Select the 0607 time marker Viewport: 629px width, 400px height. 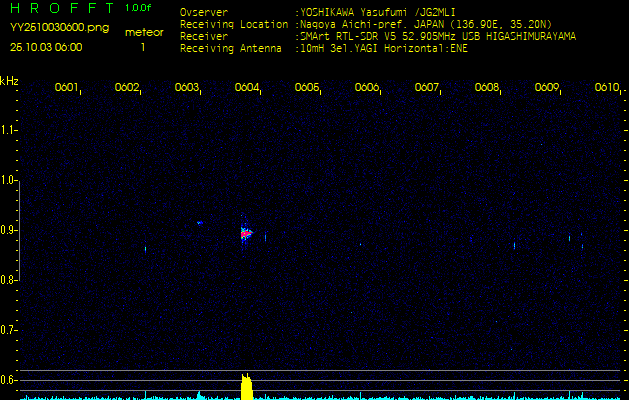pyautogui.click(x=427, y=88)
